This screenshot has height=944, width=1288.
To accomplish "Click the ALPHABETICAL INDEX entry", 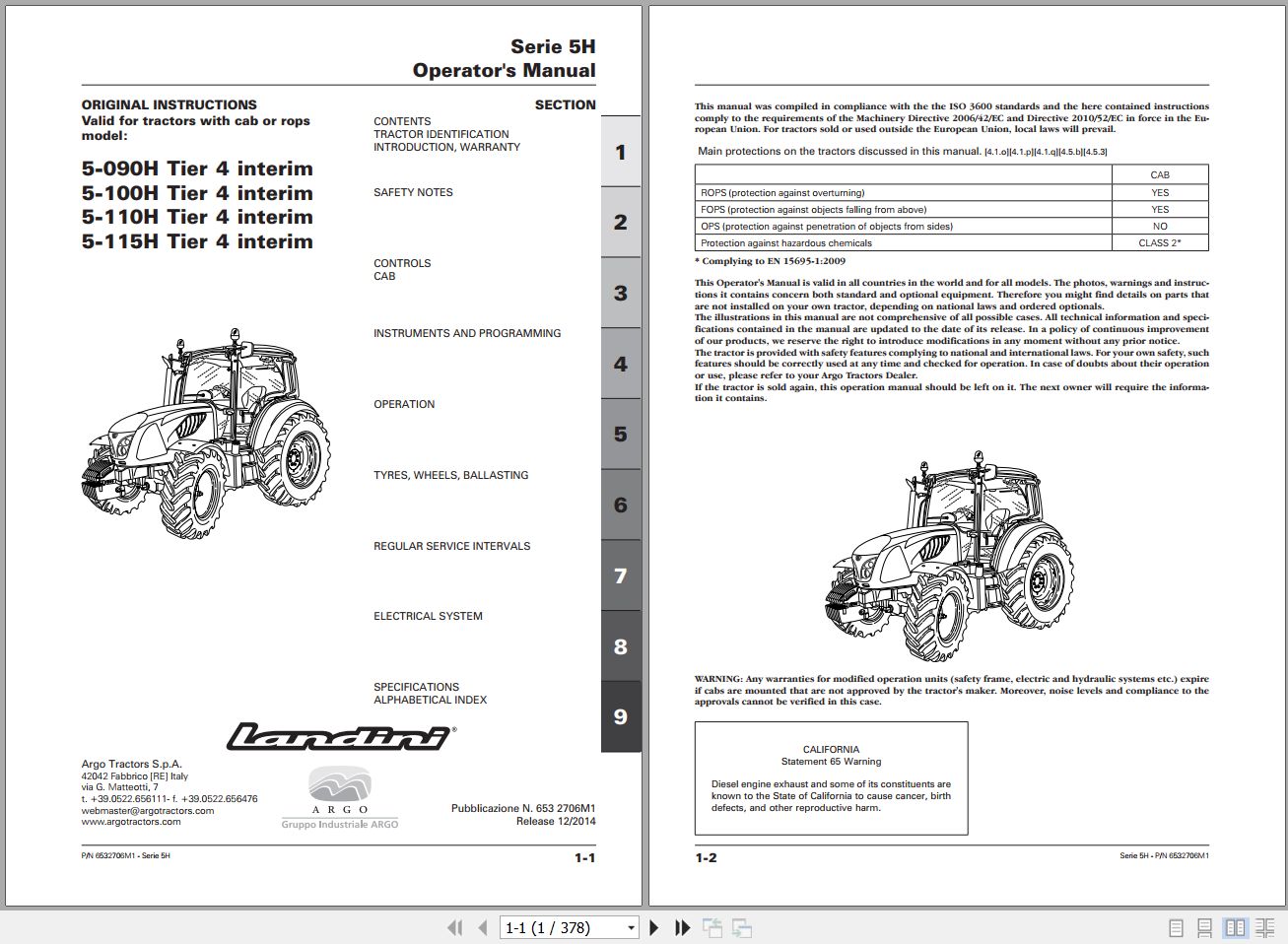I will click(430, 700).
